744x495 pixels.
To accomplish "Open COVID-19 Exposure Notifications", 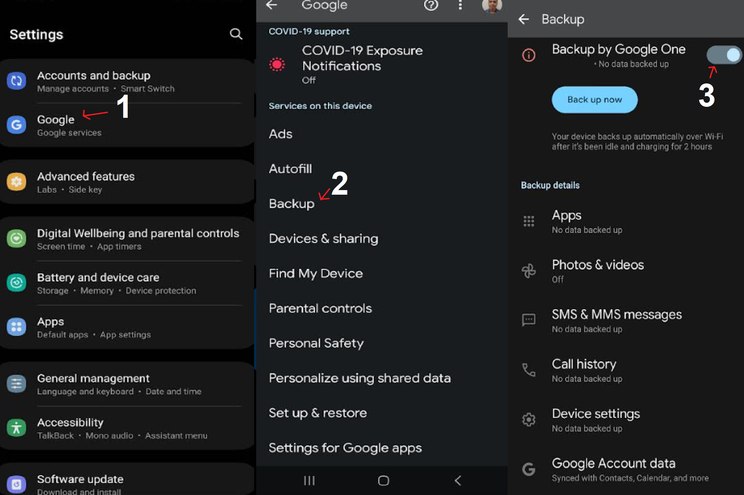I will [381, 64].
